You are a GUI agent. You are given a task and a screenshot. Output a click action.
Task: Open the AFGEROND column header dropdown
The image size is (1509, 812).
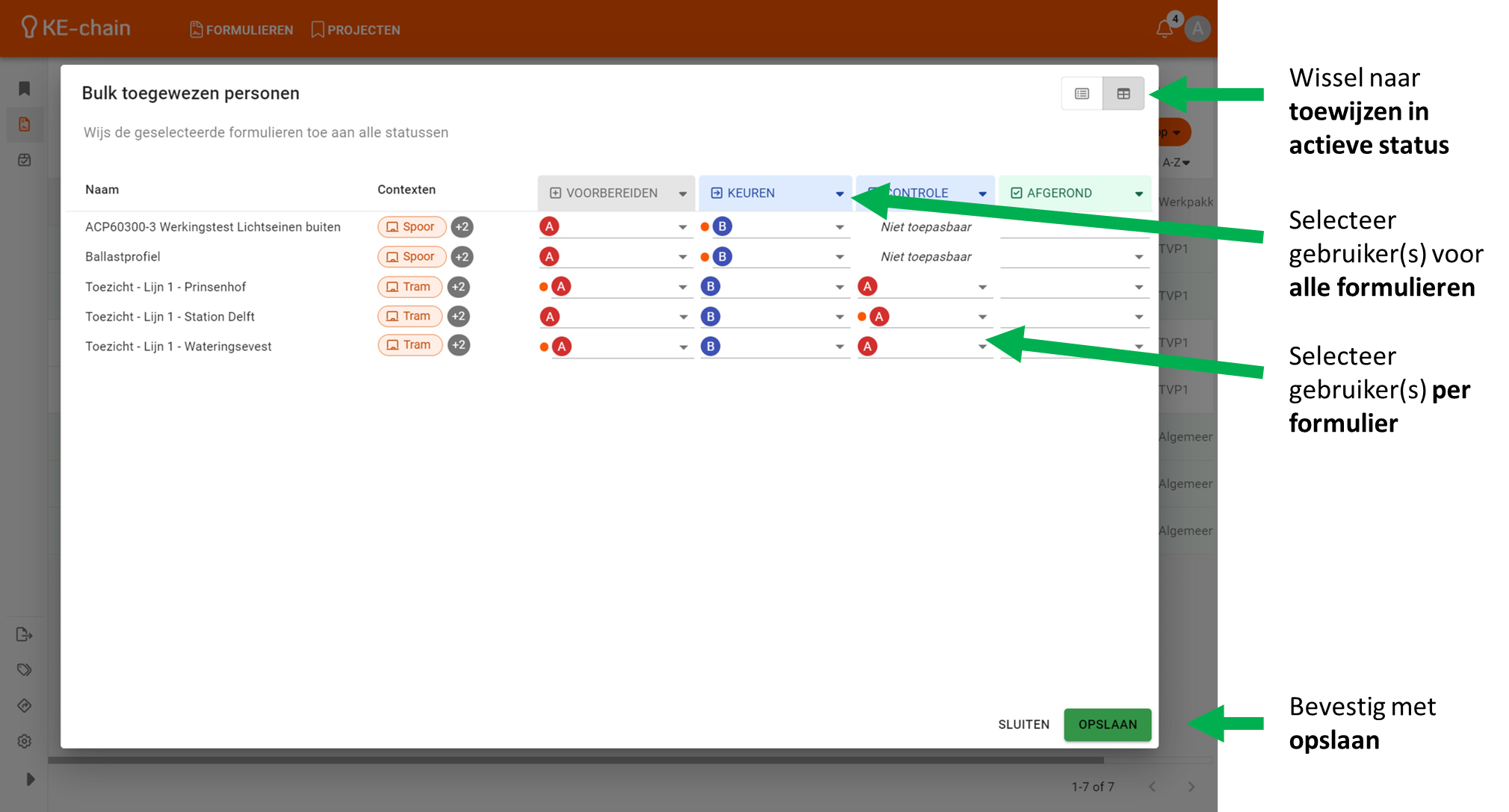coord(1138,194)
